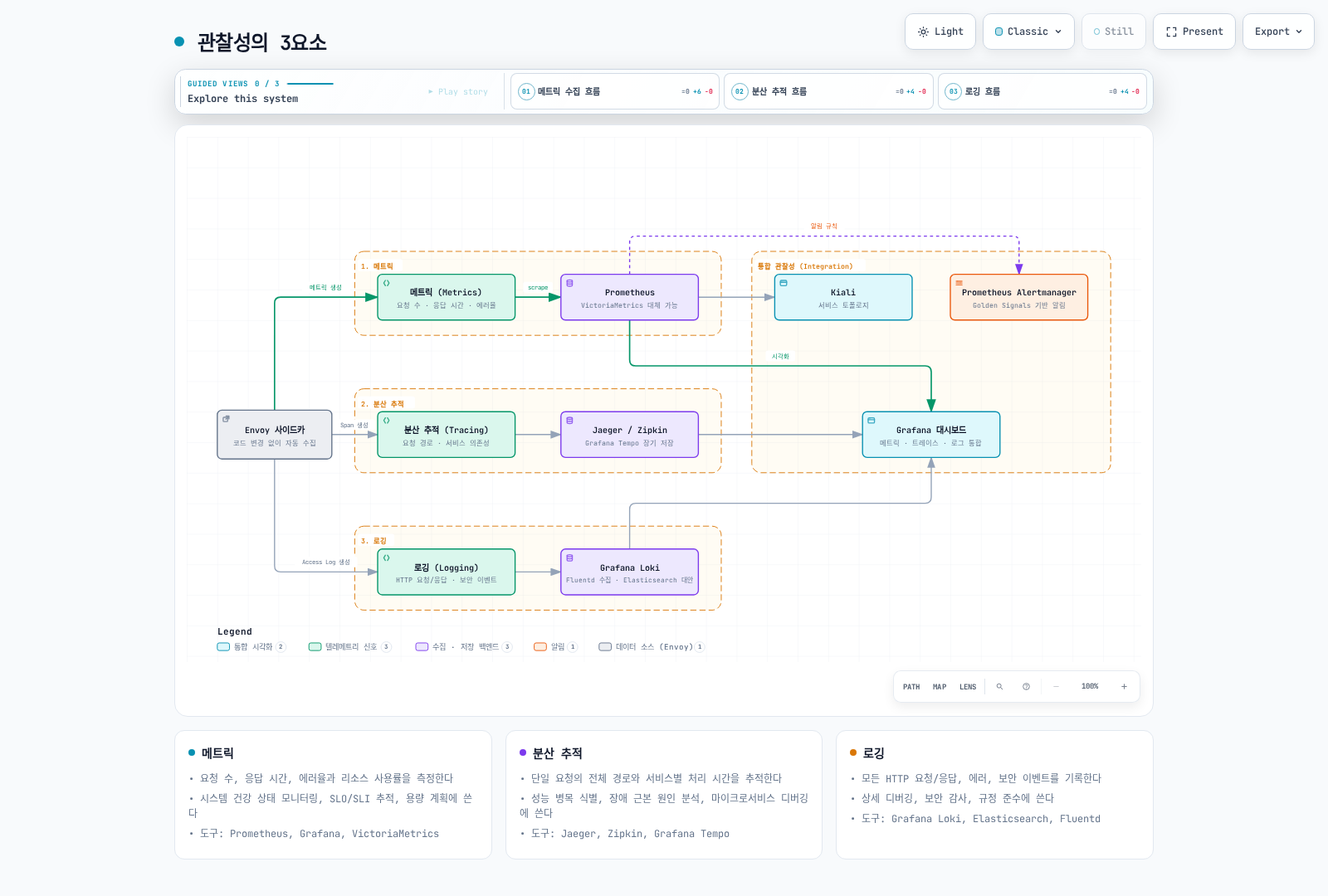Select the Prometheus Alertmanager node

(x=1019, y=297)
